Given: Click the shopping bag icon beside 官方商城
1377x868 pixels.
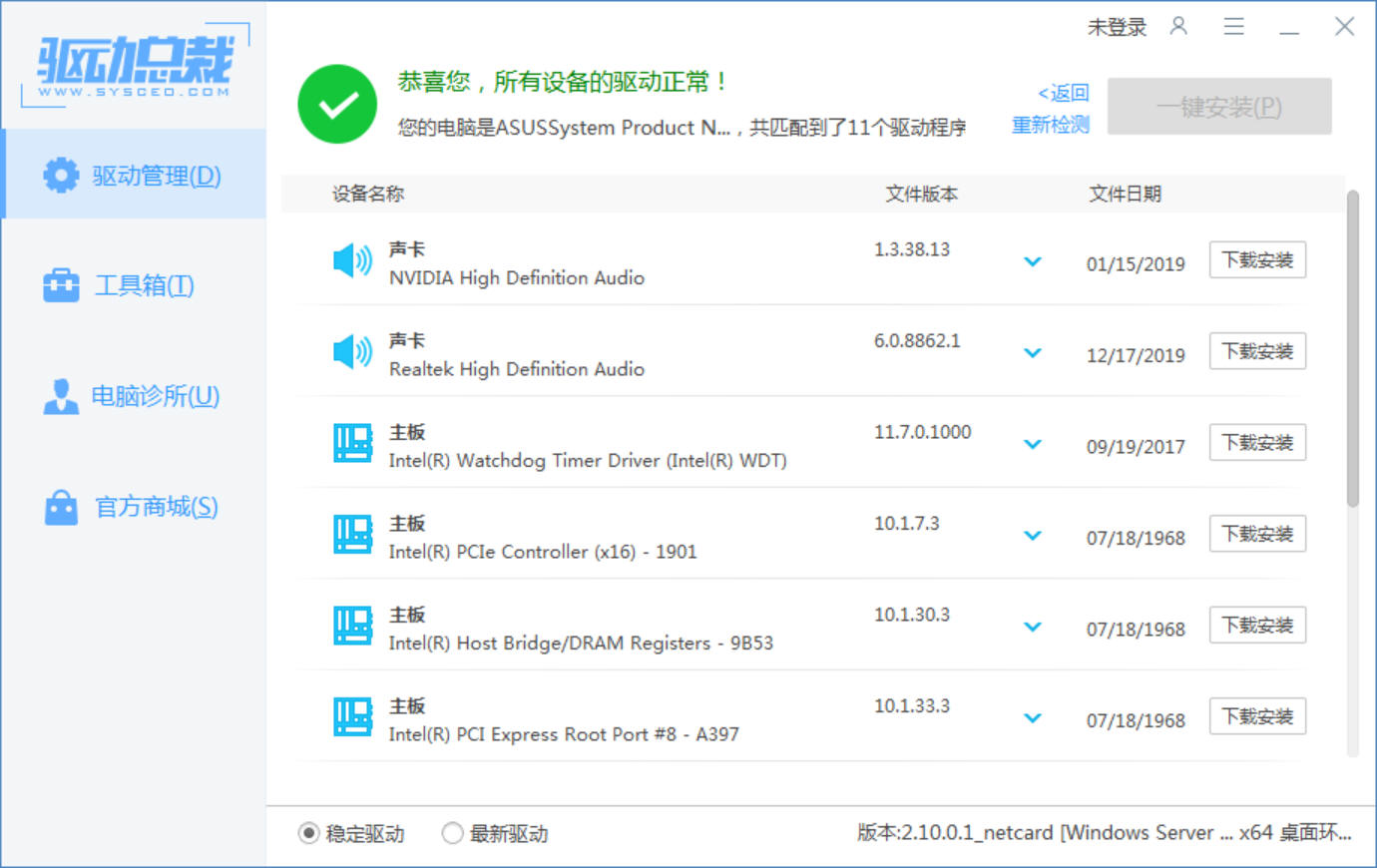Looking at the screenshot, I should click(61, 507).
